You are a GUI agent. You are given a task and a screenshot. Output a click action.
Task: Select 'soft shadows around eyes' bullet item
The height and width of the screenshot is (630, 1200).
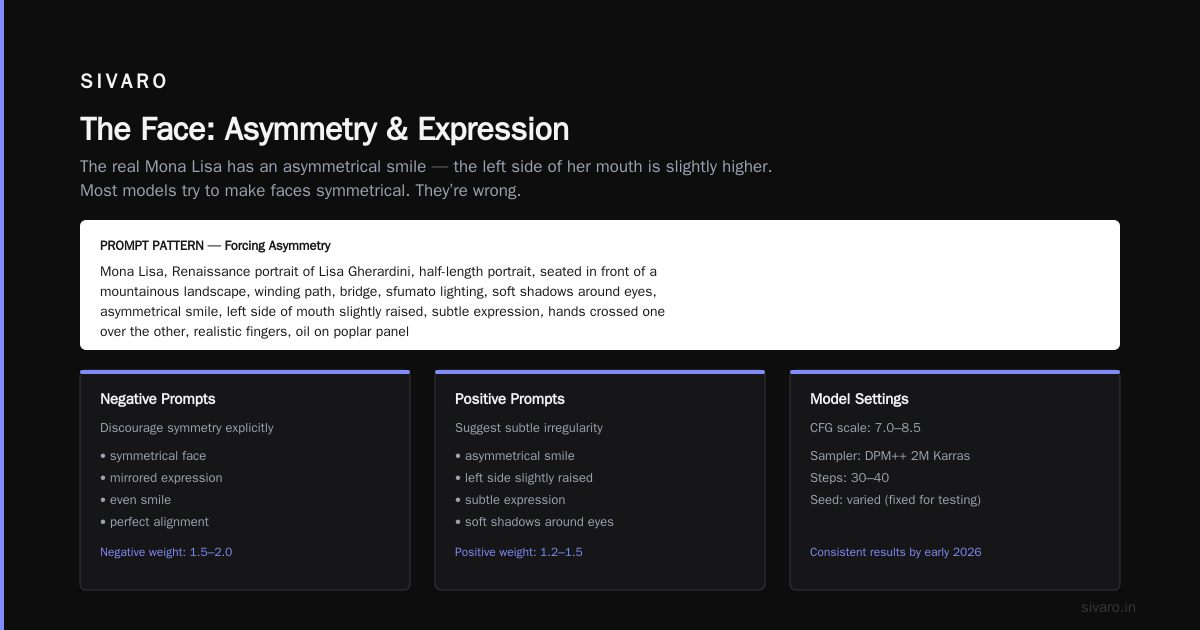point(535,522)
